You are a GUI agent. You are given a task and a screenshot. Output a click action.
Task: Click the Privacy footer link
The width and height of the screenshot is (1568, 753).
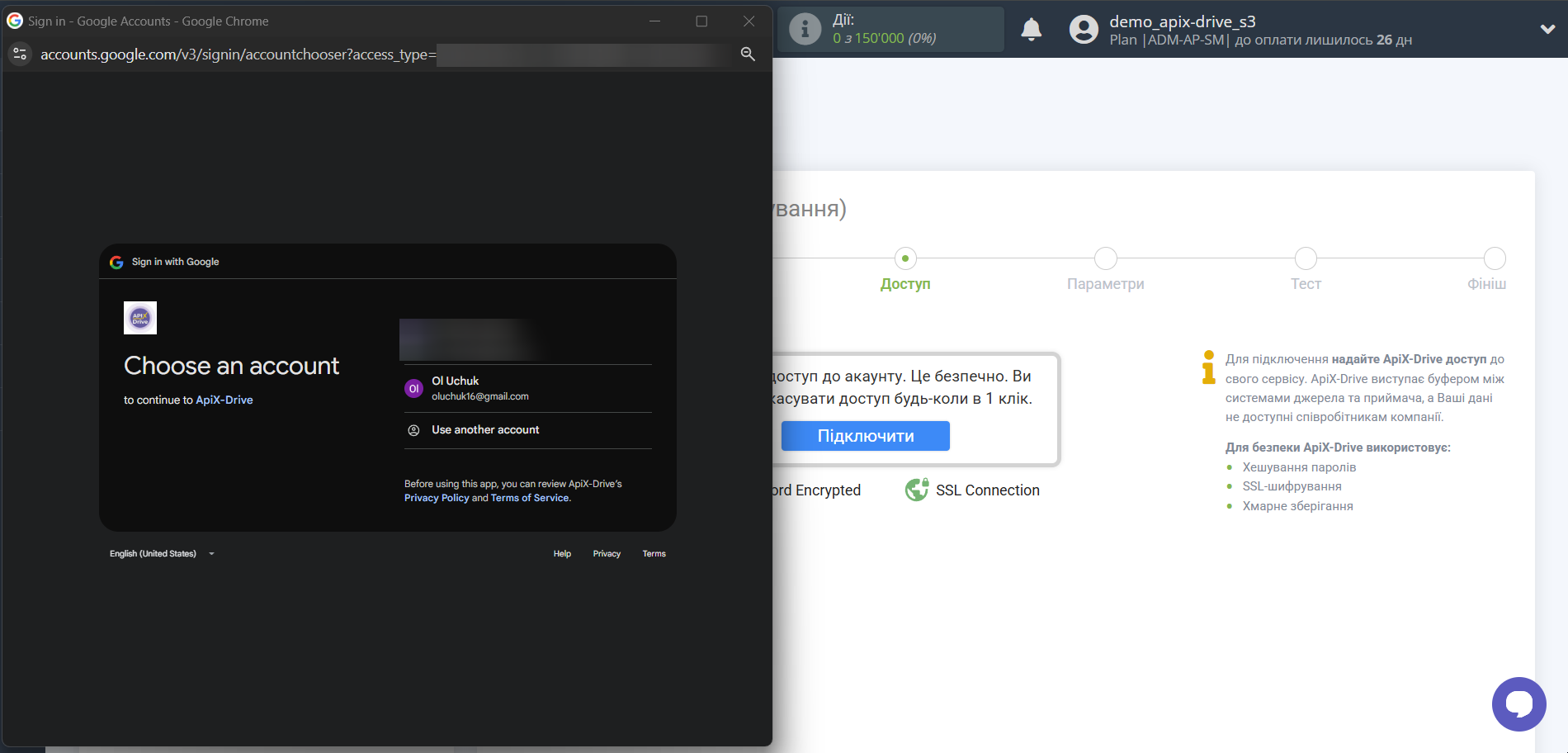(607, 554)
